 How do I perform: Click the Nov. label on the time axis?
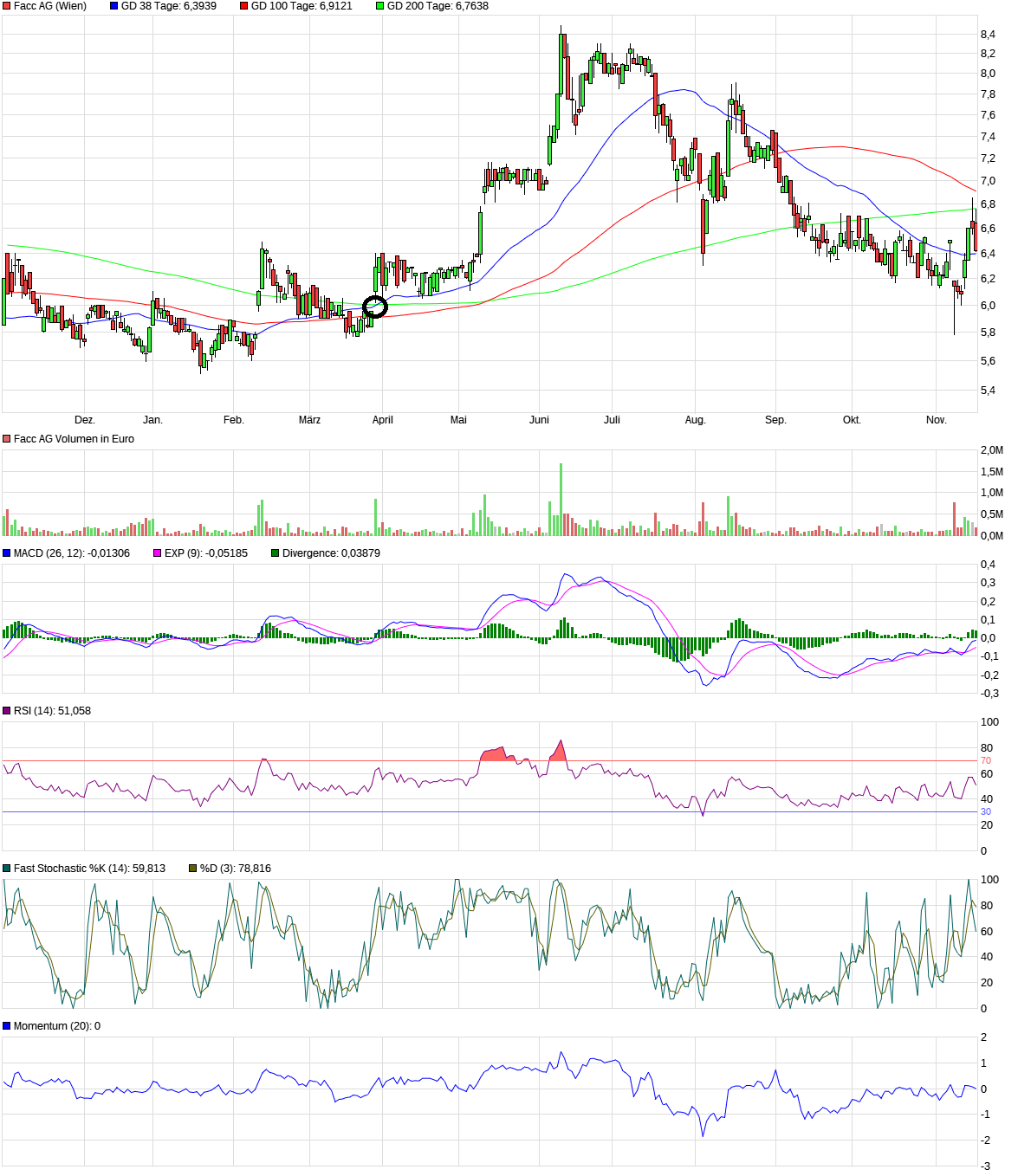pyautogui.click(x=936, y=420)
